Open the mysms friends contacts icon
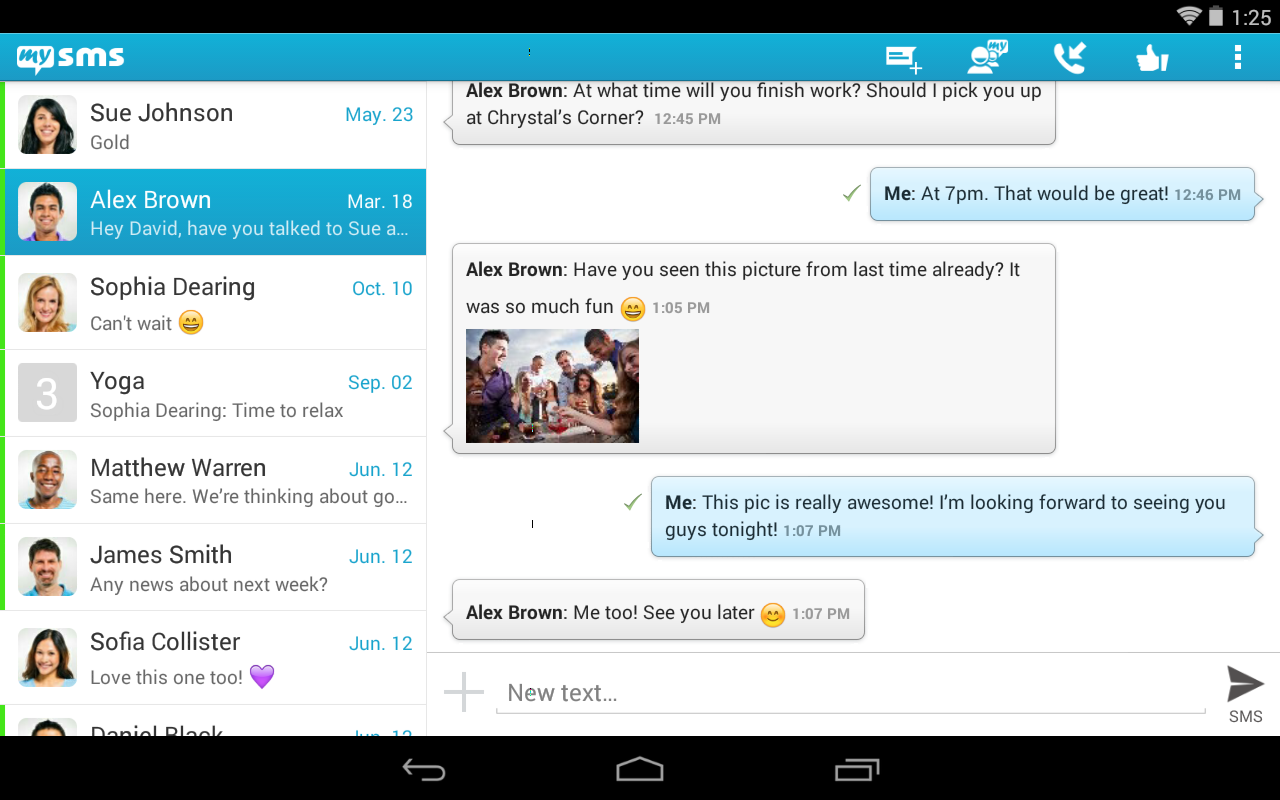The image size is (1280, 800). 985,57
